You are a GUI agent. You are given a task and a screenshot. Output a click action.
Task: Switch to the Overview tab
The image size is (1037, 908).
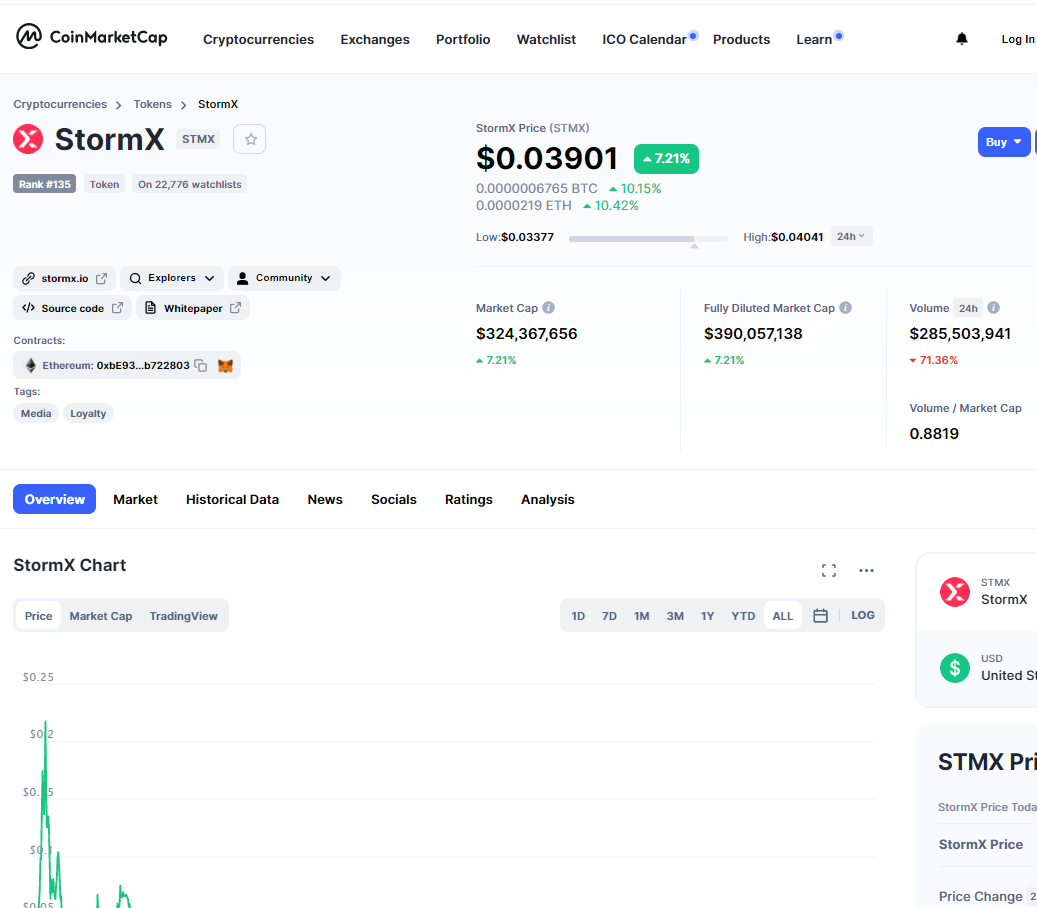(x=54, y=499)
